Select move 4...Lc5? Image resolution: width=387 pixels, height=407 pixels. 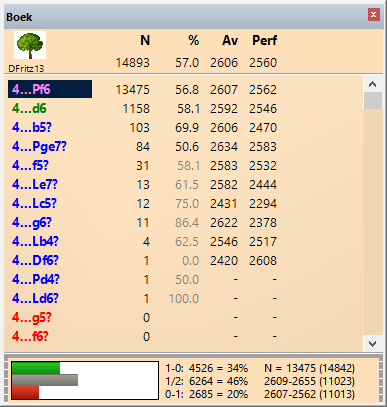34,203
